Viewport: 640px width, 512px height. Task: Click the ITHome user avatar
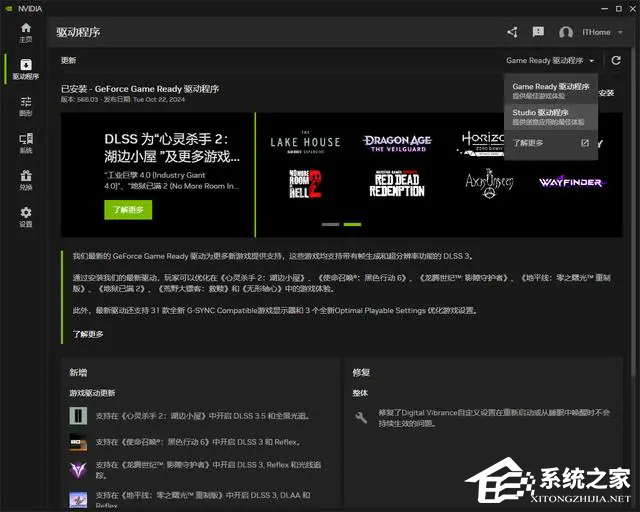(x=566, y=32)
